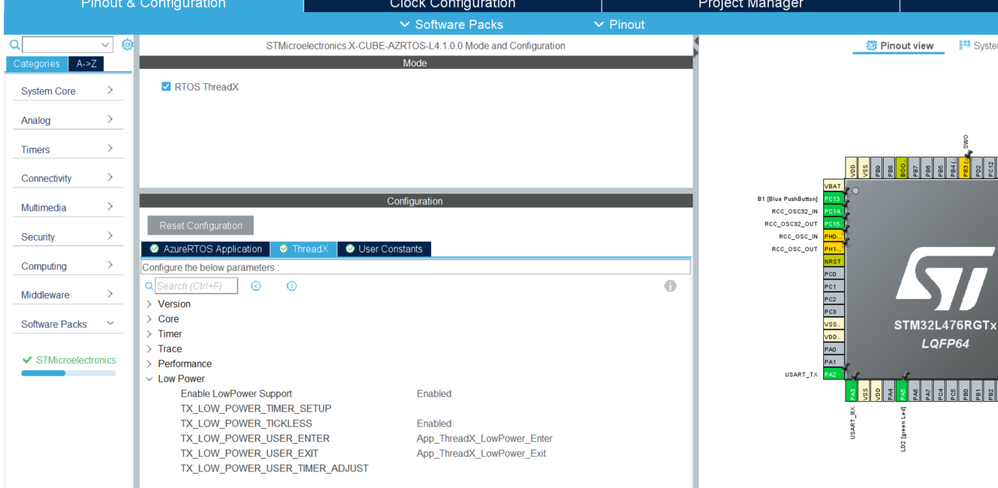Click the Reset Configuration button

pos(200,226)
